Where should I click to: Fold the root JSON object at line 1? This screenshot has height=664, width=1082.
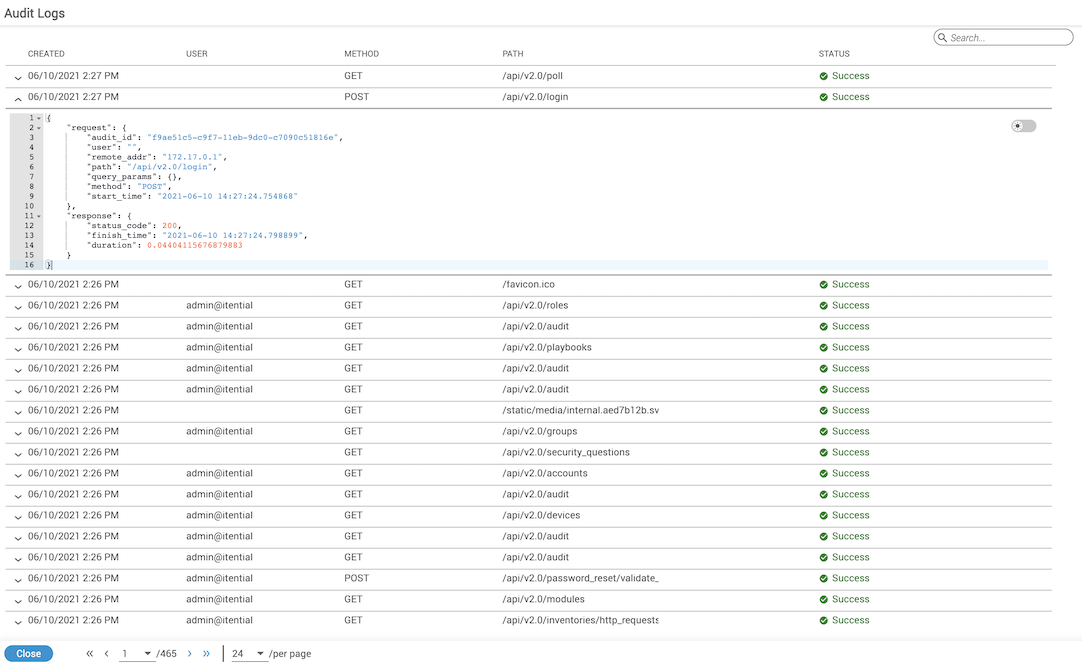39,118
